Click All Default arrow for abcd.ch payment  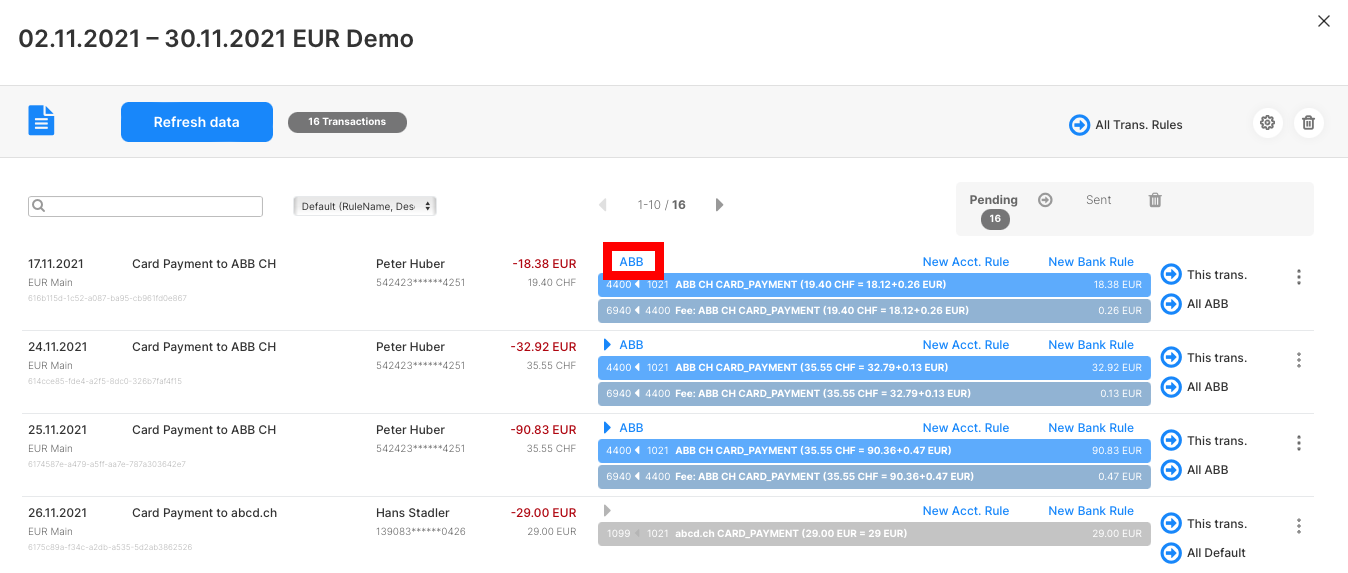[1171, 552]
